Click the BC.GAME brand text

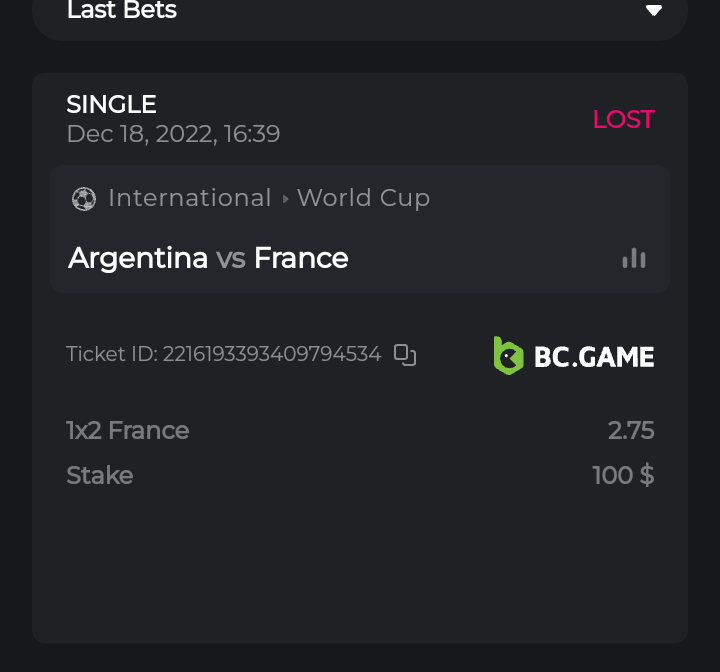point(594,356)
